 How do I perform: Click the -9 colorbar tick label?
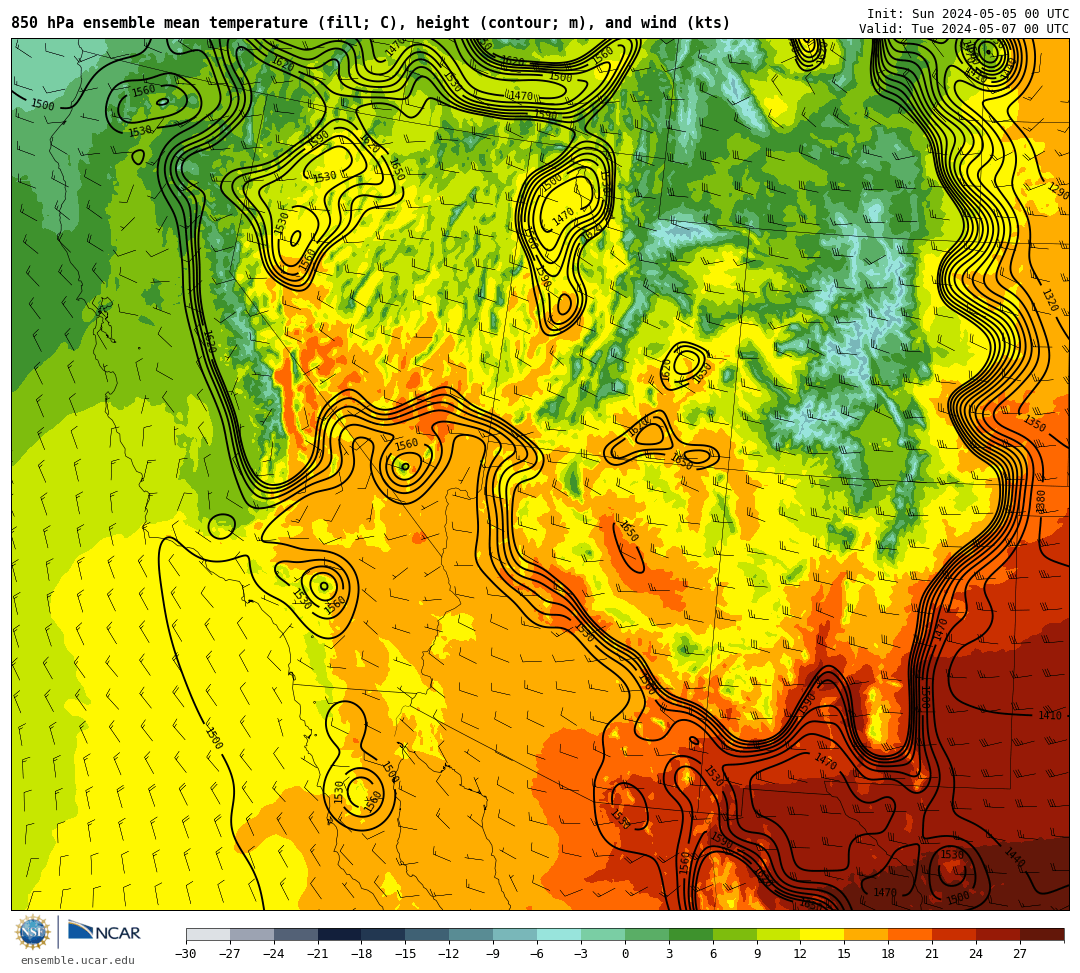click(x=492, y=954)
